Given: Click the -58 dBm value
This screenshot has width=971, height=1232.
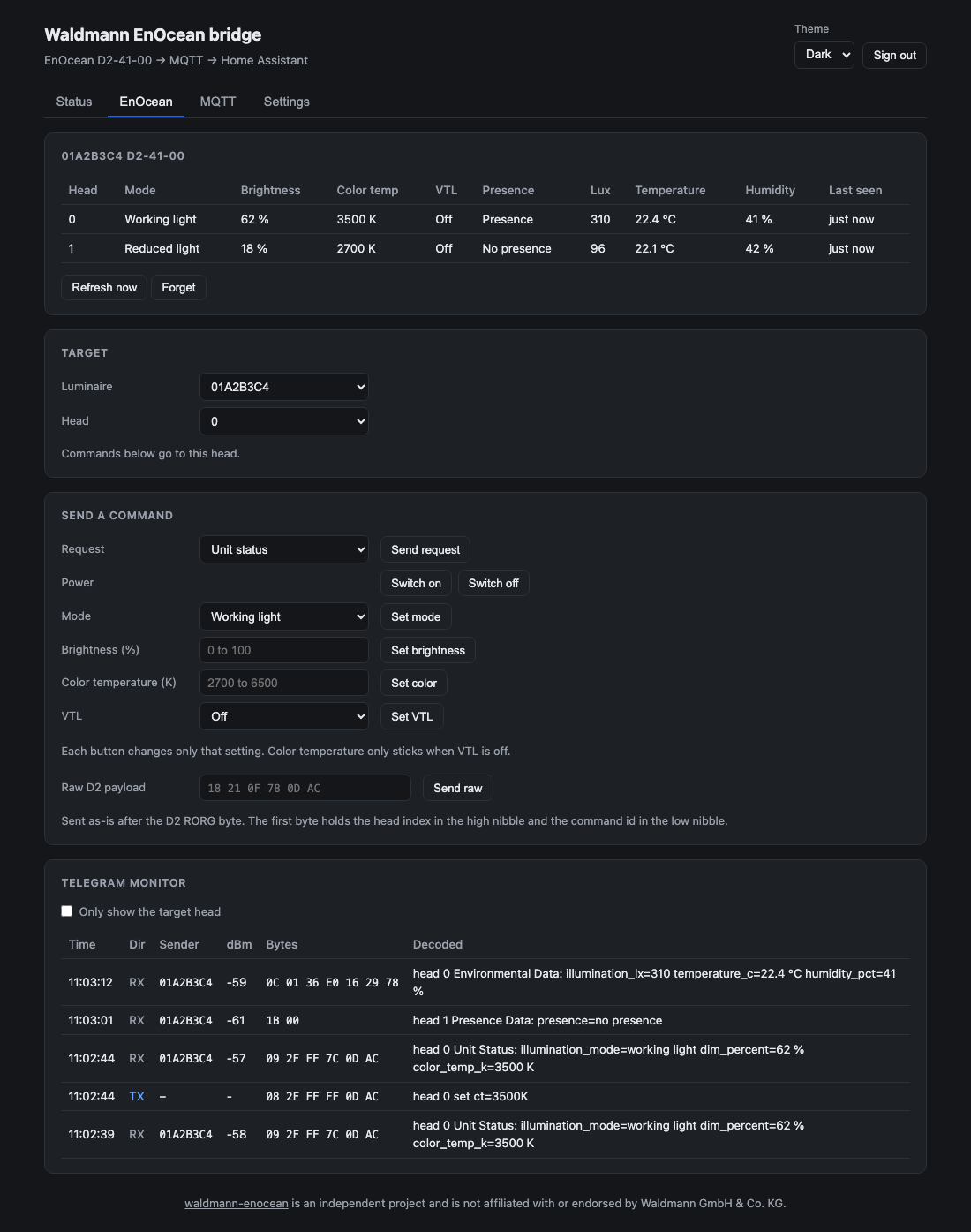Looking at the screenshot, I should [x=237, y=1134].
